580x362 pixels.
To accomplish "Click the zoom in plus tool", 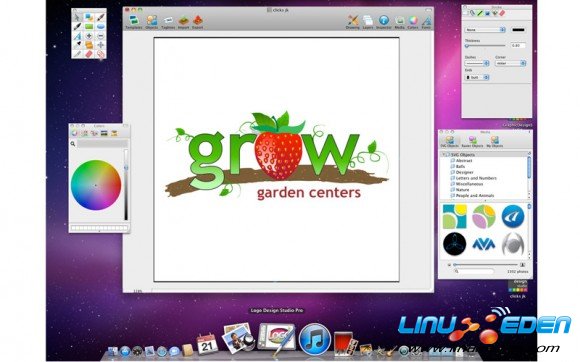I will (x=89, y=36).
